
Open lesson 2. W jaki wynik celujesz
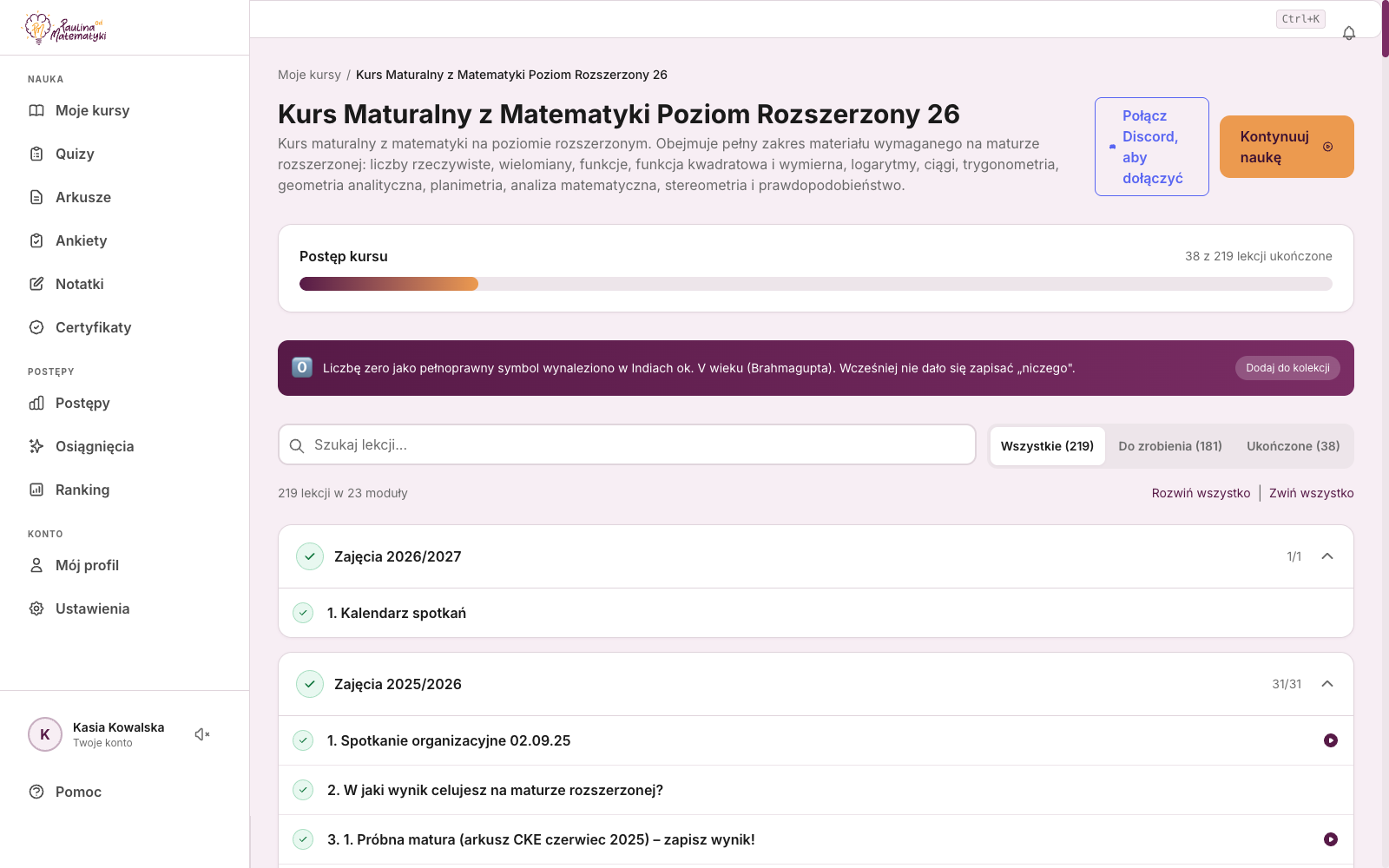(x=816, y=790)
